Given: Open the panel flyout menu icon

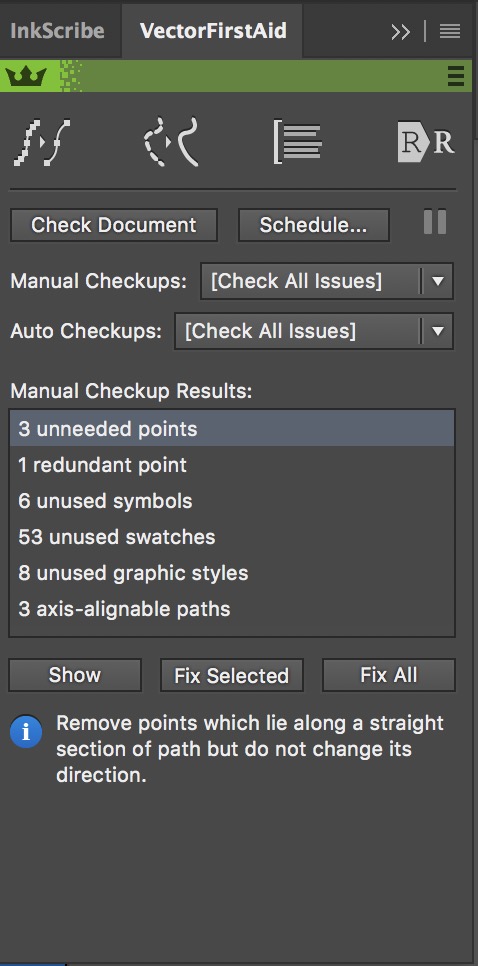Looking at the screenshot, I should point(450,31).
